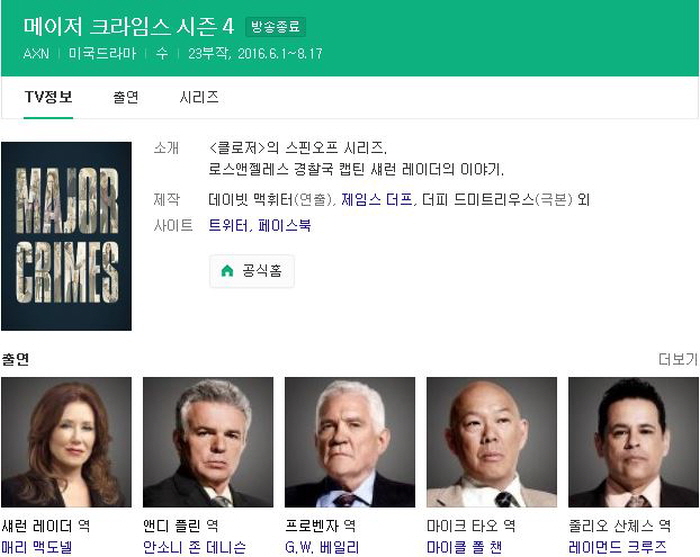
Task: Click the 샤론 레이더 cast photo
Action: point(66,442)
